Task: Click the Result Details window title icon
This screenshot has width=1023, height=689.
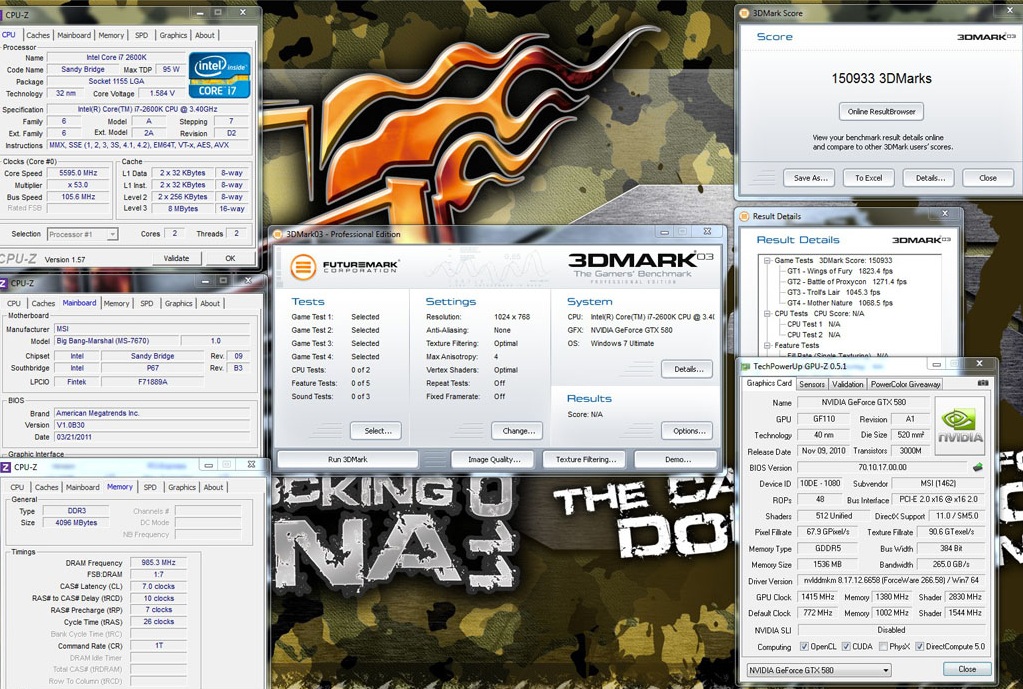Action: 744,216
